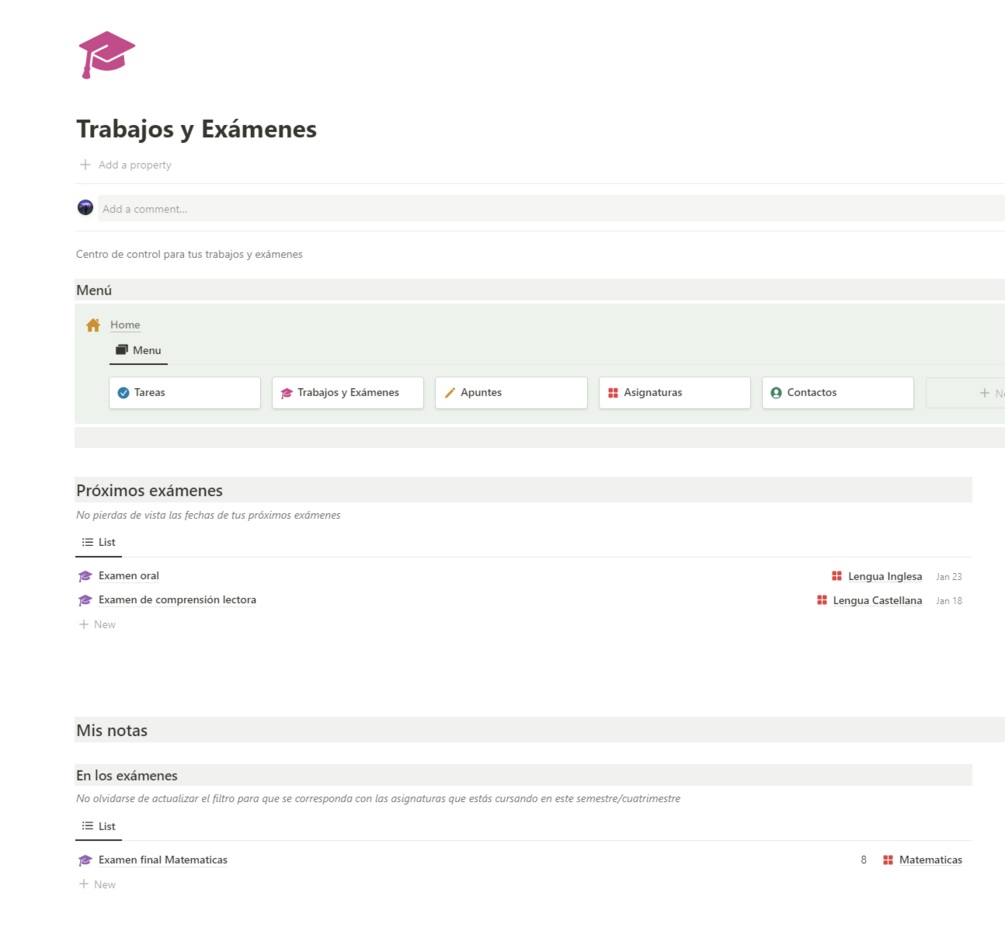The image size is (1005, 931).
Task: Select the Menu tab under Home
Action: click(138, 351)
